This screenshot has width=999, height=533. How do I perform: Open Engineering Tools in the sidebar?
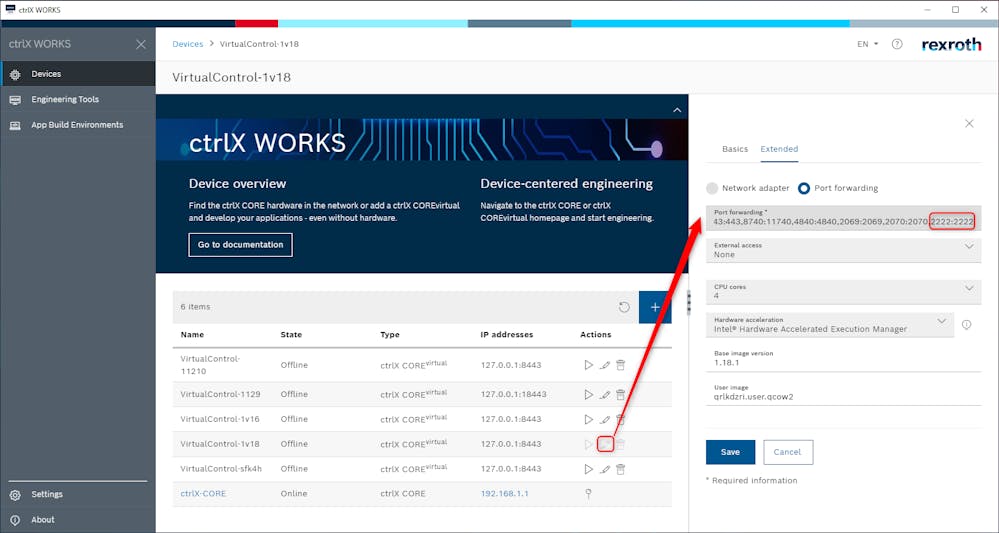pyautogui.click(x=78, y=99)
